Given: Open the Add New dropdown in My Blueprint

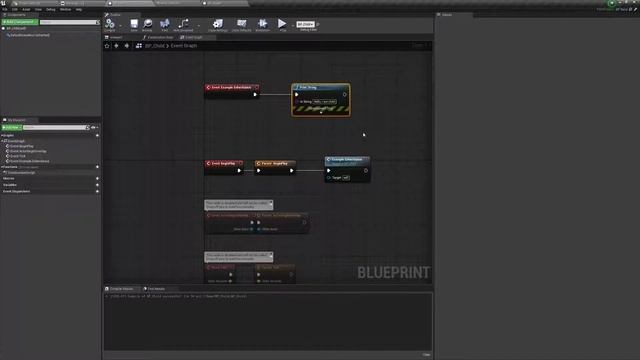Looking at the screenshot, I should 11,128.
